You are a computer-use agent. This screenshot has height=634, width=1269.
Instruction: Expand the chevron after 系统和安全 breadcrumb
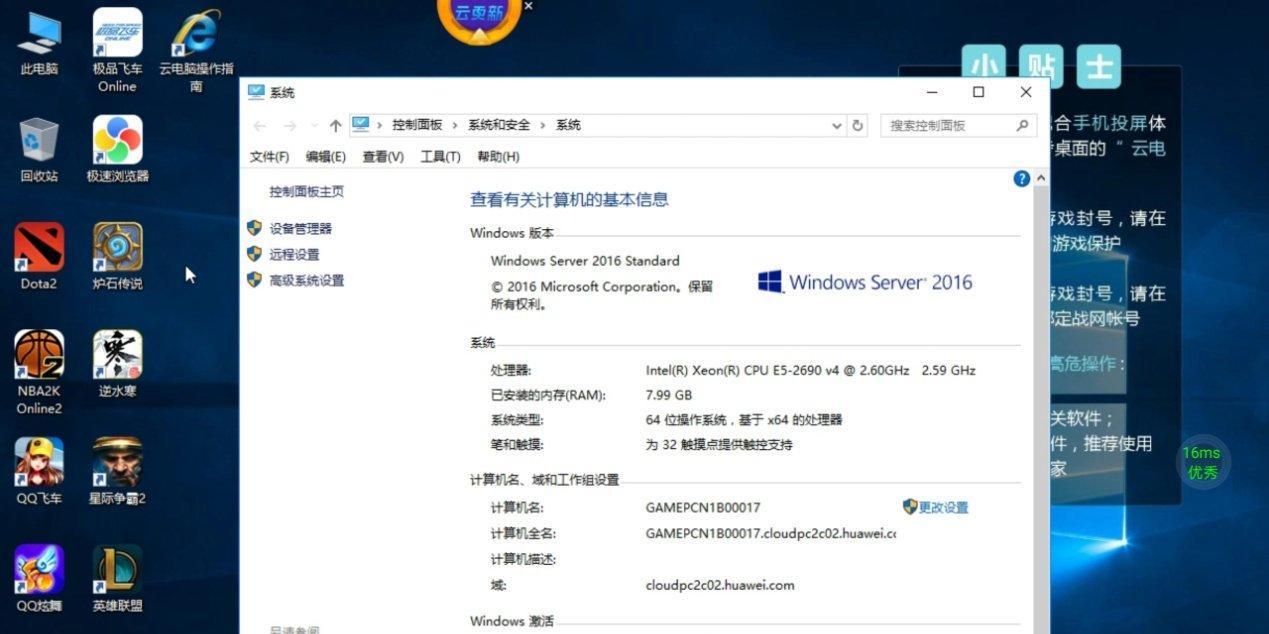[543, 126]
